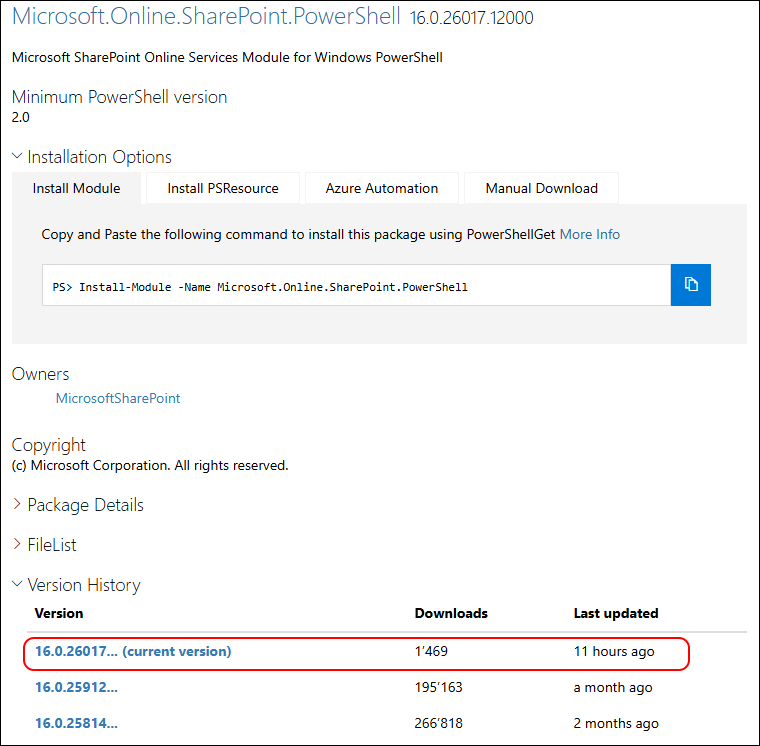Click the Owners heading
Screen dimensions: 760x746
pyautogui.click(x=40, y=374)
